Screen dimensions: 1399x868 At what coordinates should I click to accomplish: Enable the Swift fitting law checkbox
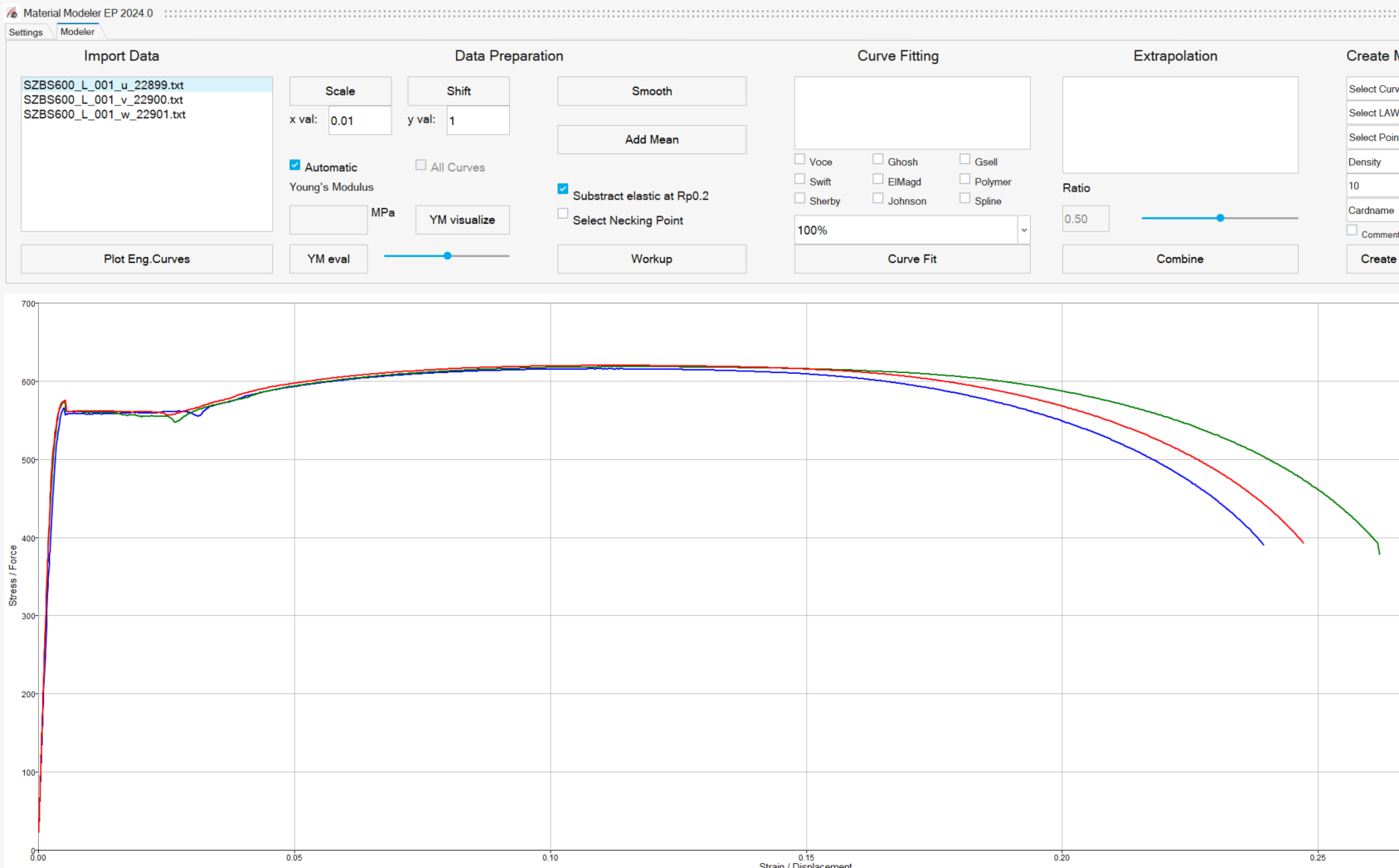tap(800, 179)
